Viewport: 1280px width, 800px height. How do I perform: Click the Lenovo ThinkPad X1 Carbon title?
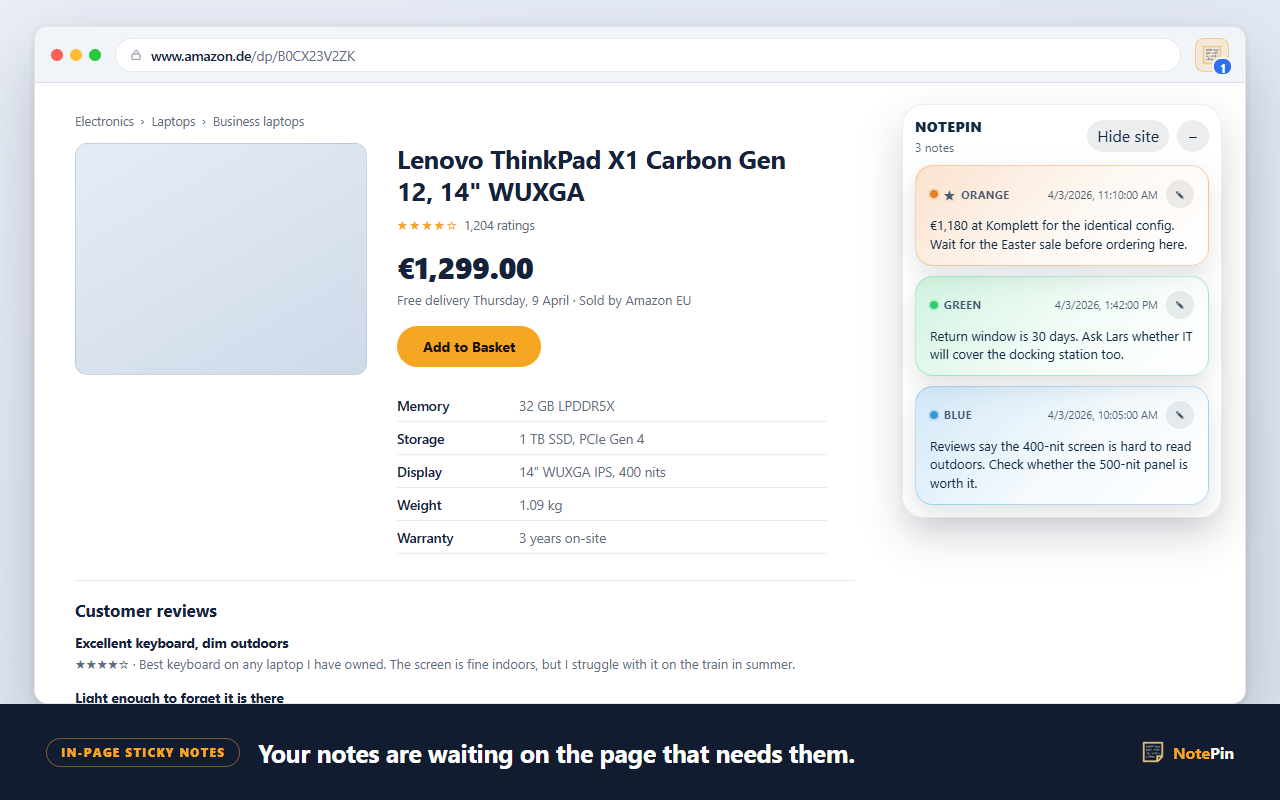[x=591, y=176]
